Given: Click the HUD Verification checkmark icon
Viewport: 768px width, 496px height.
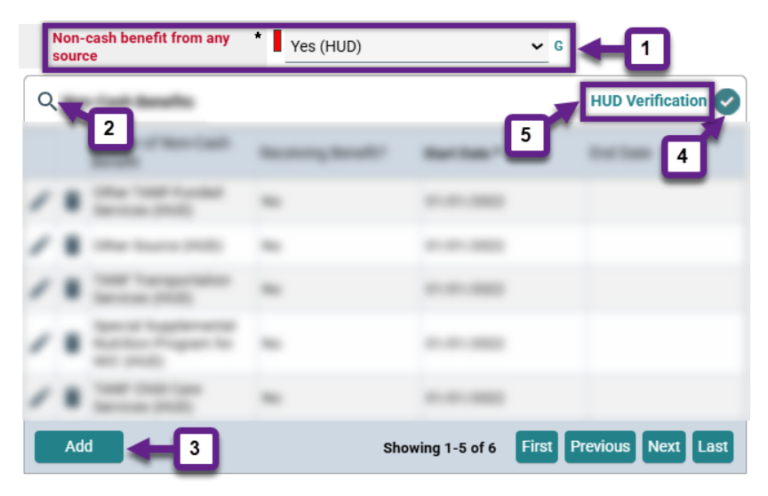Looking at the screenshot, I should [x=727, y=102].
